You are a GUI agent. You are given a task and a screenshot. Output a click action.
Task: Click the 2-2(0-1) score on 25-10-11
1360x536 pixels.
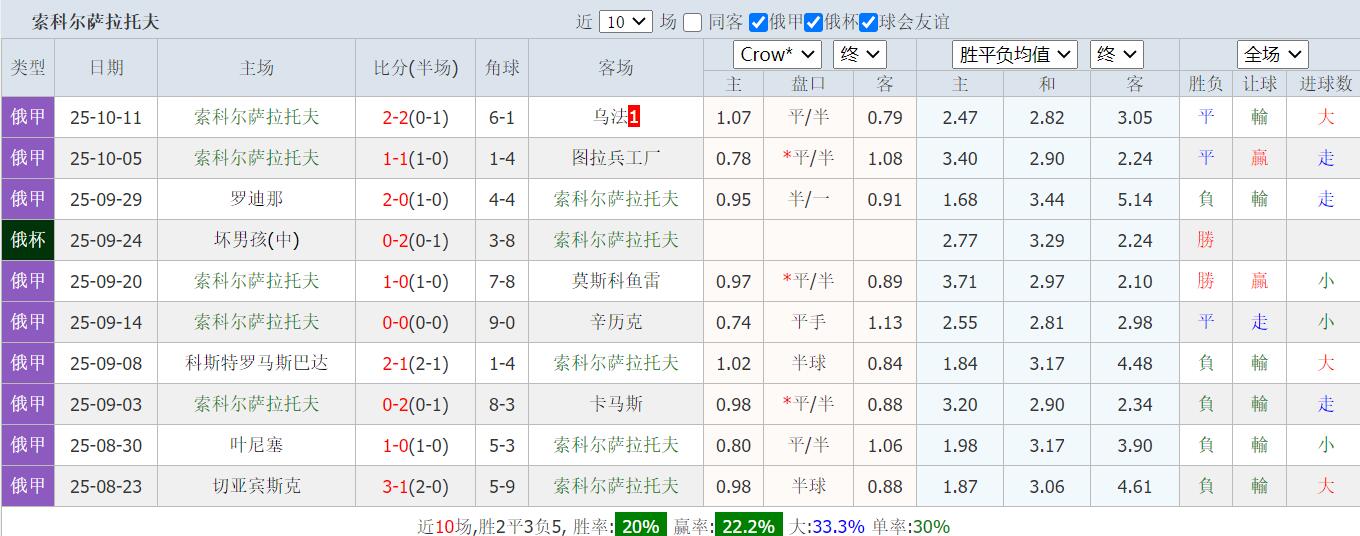(x=416, y=117)
